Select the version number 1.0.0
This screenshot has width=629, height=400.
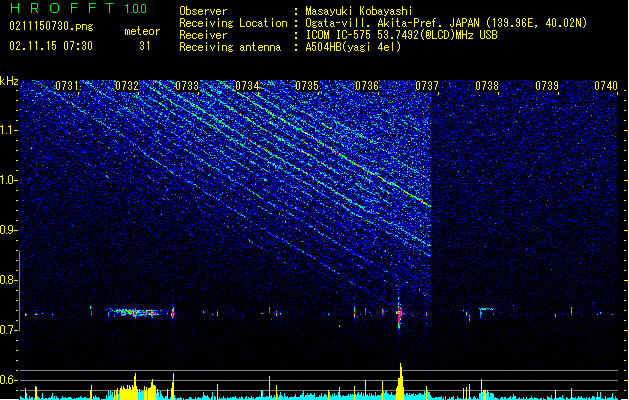[x=135, y=9]
